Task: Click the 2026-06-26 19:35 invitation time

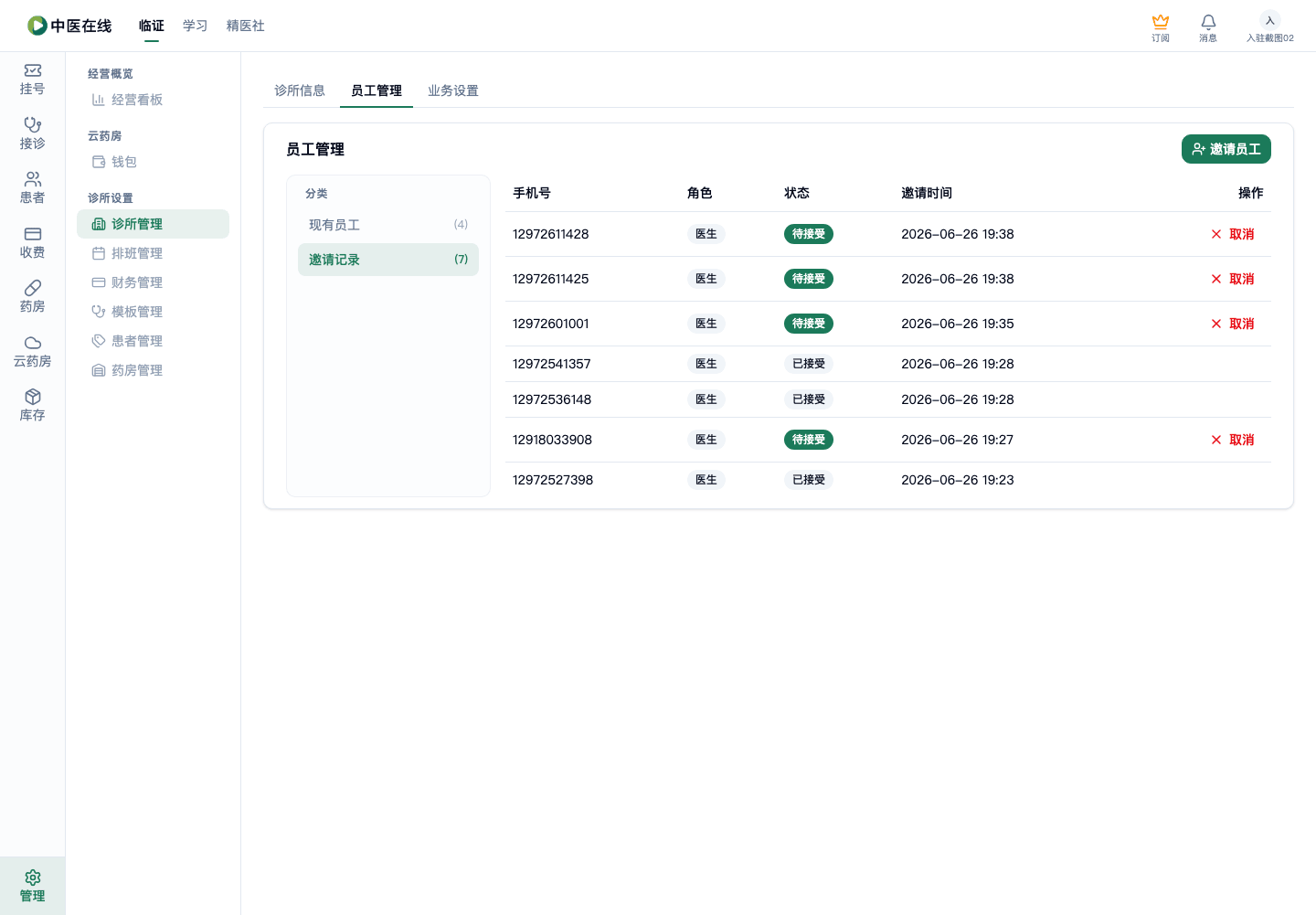Action: [958, 324]
